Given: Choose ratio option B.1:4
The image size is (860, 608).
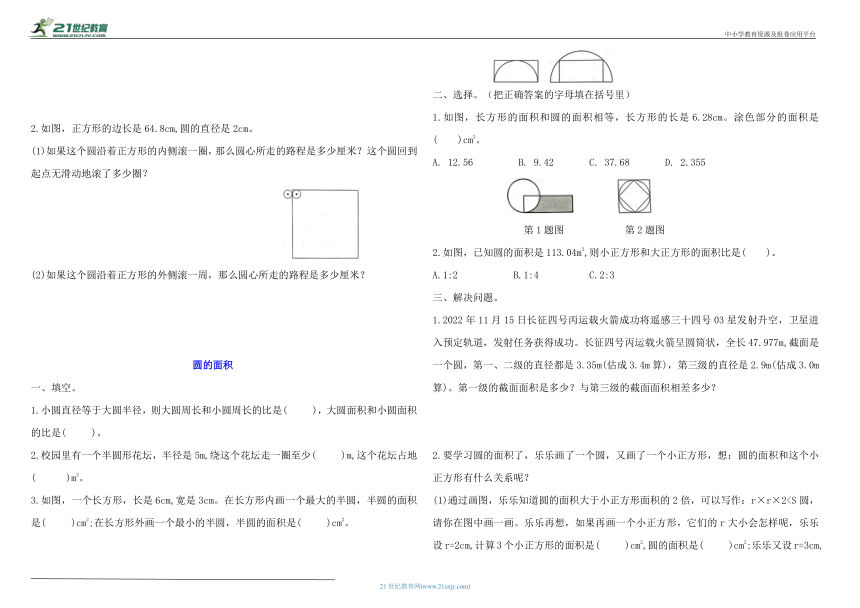Looking at the screenshot, I should click(x=526, y=275).
